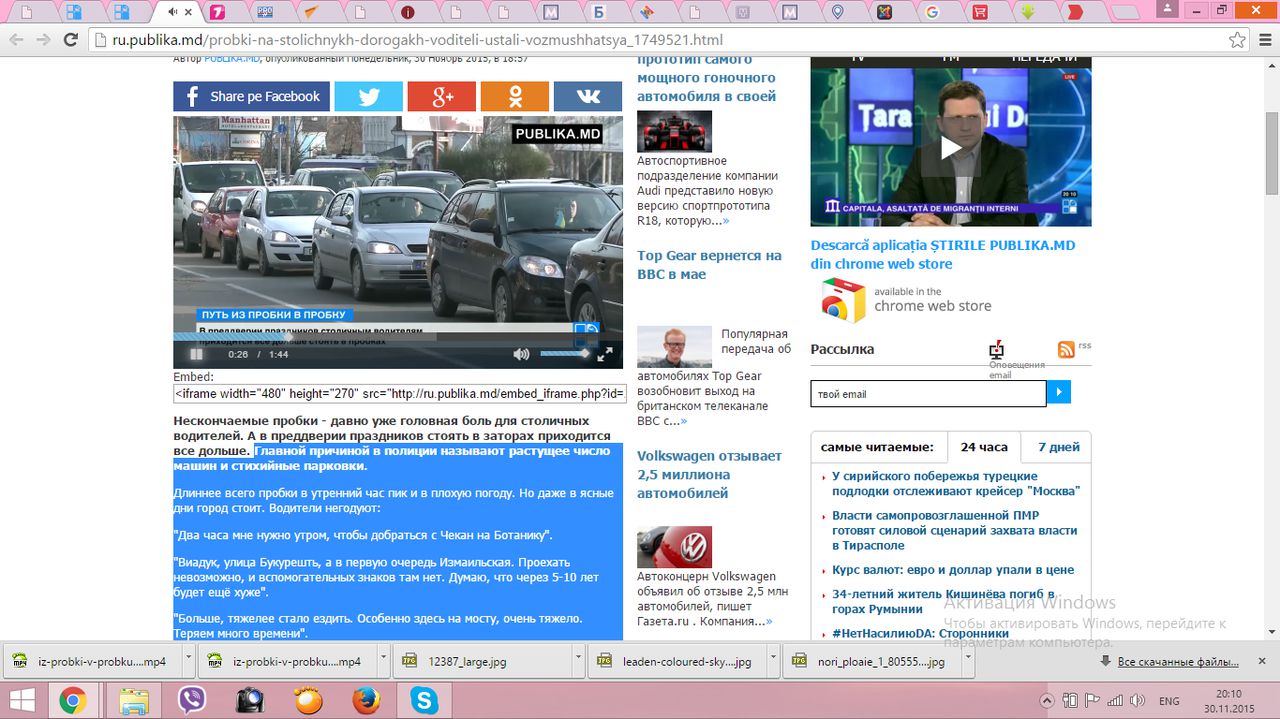Click the Top Gear presenter thumbnail

pos(674,346)
